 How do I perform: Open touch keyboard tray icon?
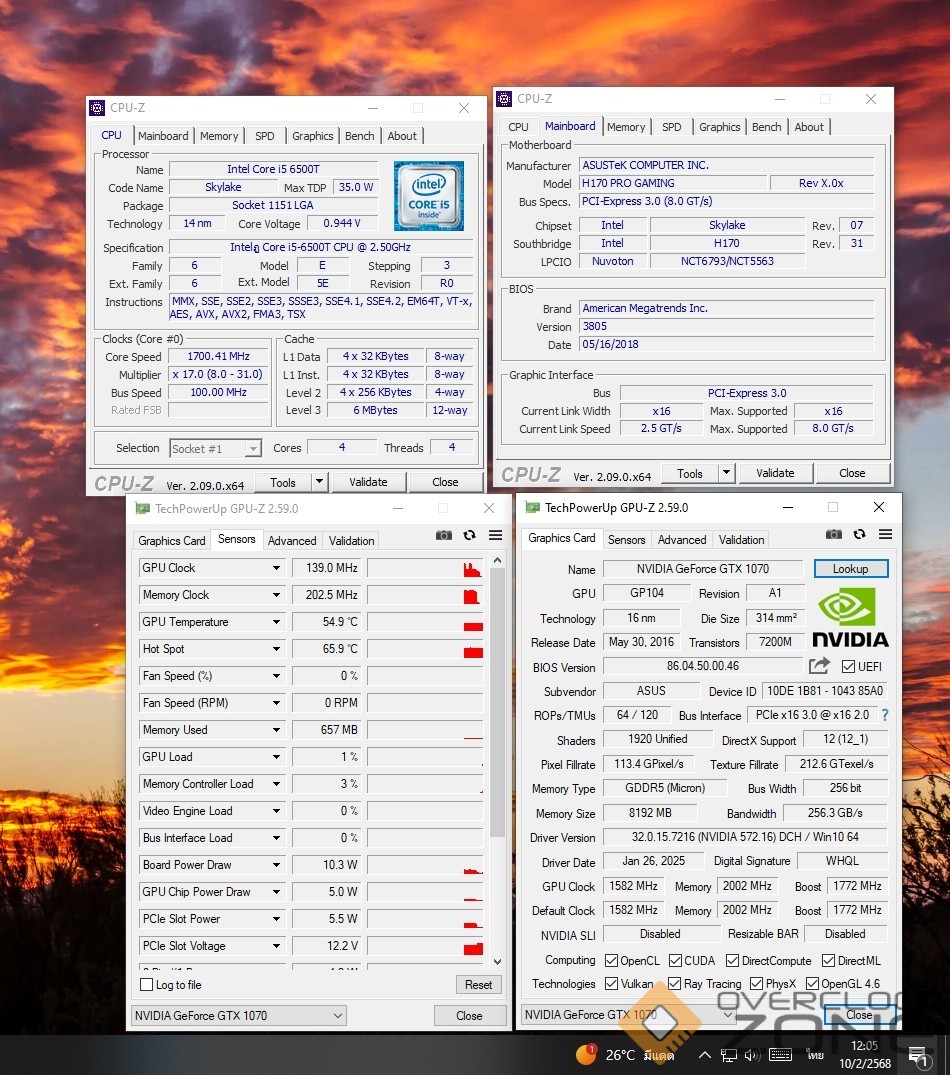[781, 1055]
